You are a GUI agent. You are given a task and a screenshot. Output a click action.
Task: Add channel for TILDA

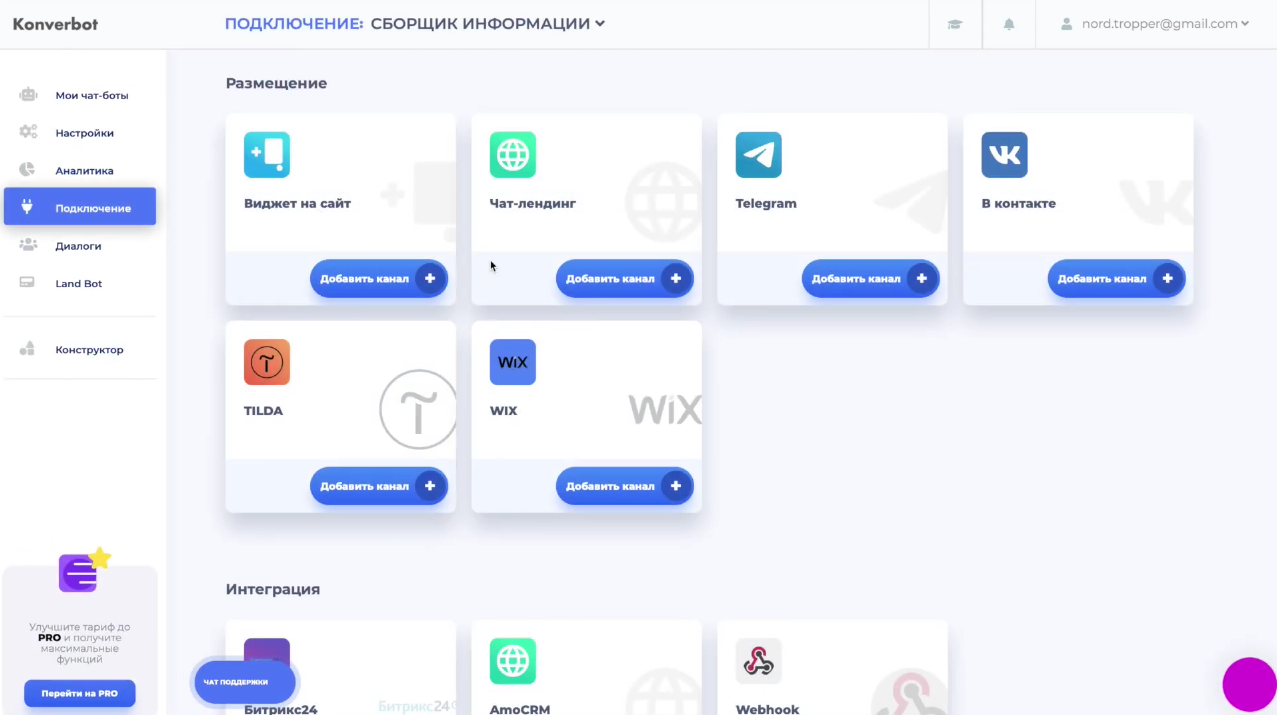point(379,486)
